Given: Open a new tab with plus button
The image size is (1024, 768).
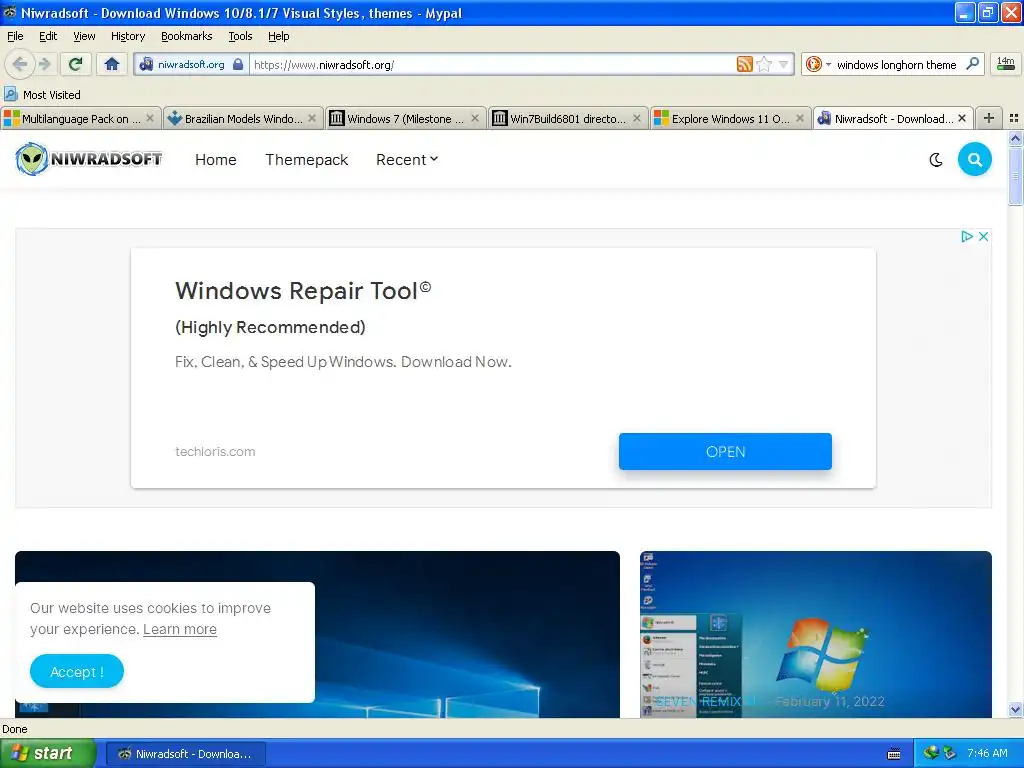Looking at the screenshot, I should (989, 118).
